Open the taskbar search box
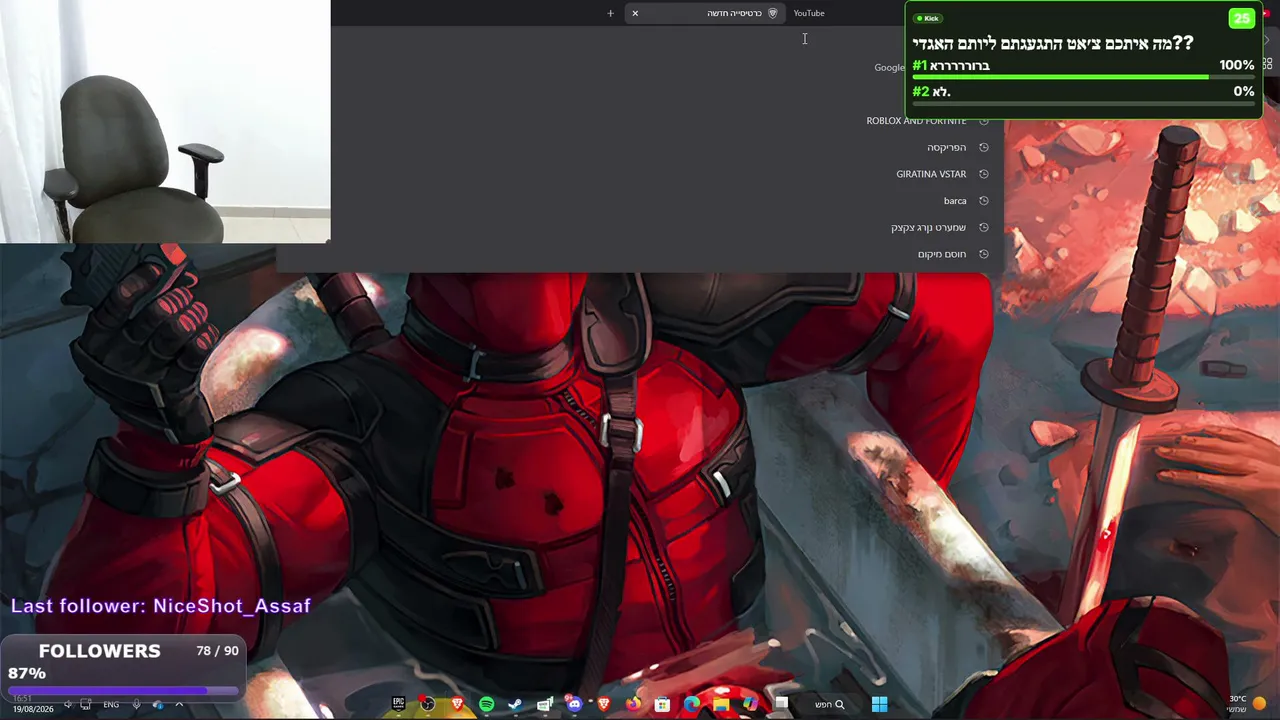This screenshot has height=720, width=1280. [829, 704]
